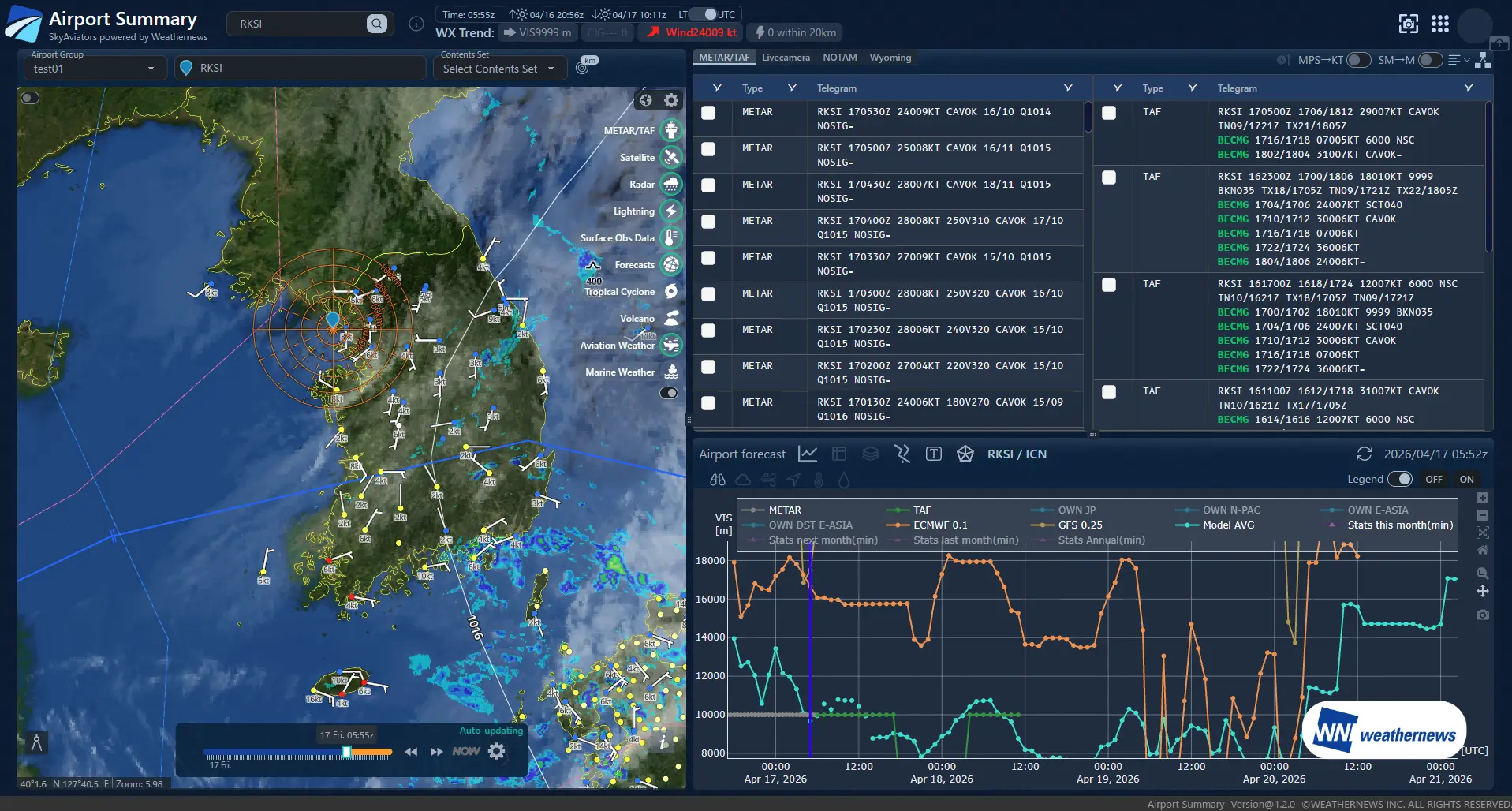Viewport: 1512px width, 811px height.
Task: Open the Tropical Cyclone layer icon
Action: coord(670,292)
